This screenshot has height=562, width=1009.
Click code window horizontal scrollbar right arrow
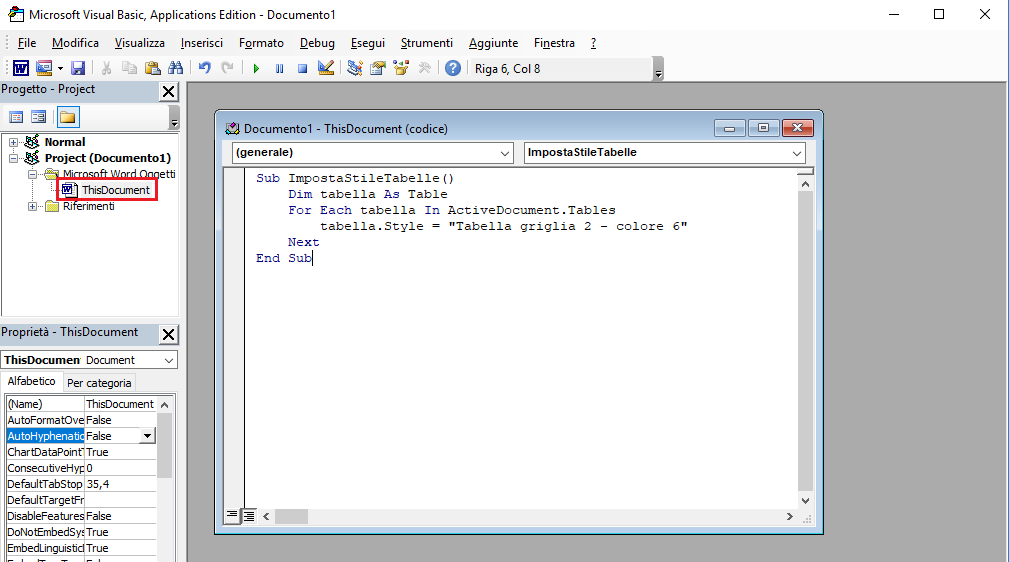[x=790, y=516]
